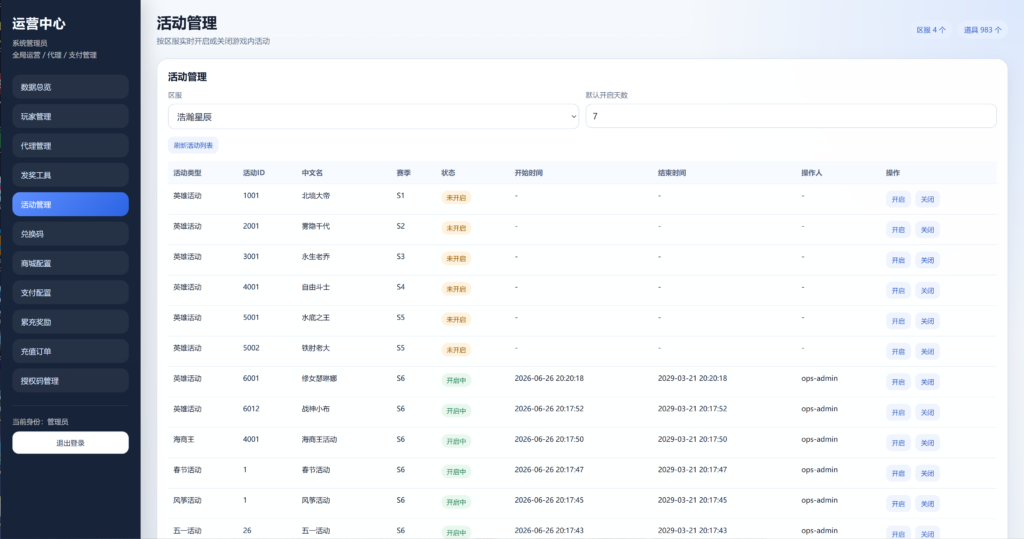This screenshot has width=1024, height=539.
Task: Click 开启 for activity 1001 北境大帝
Action: [x=898, y=199]
